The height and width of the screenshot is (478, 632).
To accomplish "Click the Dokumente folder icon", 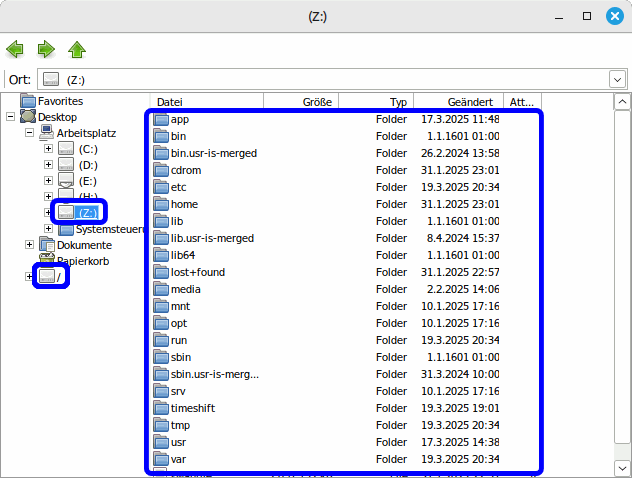I will [47, 245].
